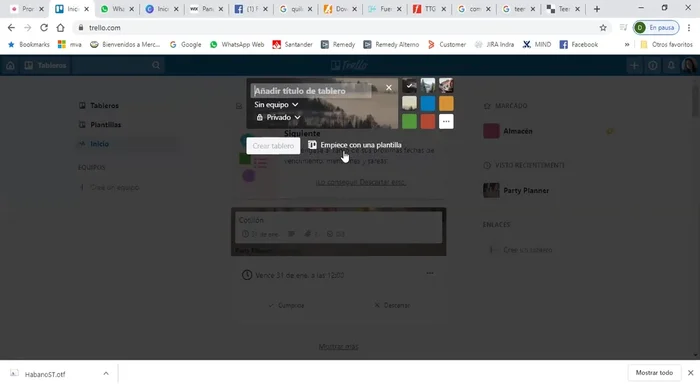The image size is (700, 386).
Task: Expand the HabanoST.otf download options
Action: coord(106,374)
